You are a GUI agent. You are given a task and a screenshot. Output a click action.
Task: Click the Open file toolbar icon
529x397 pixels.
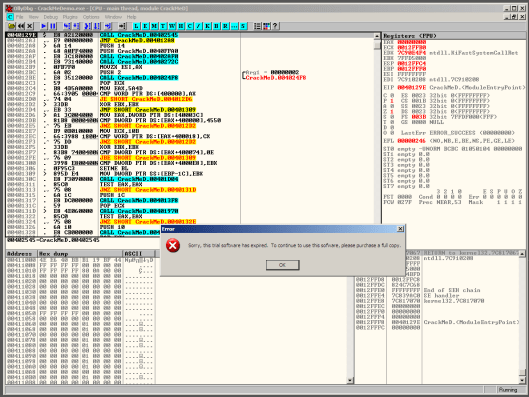point(12,26)
